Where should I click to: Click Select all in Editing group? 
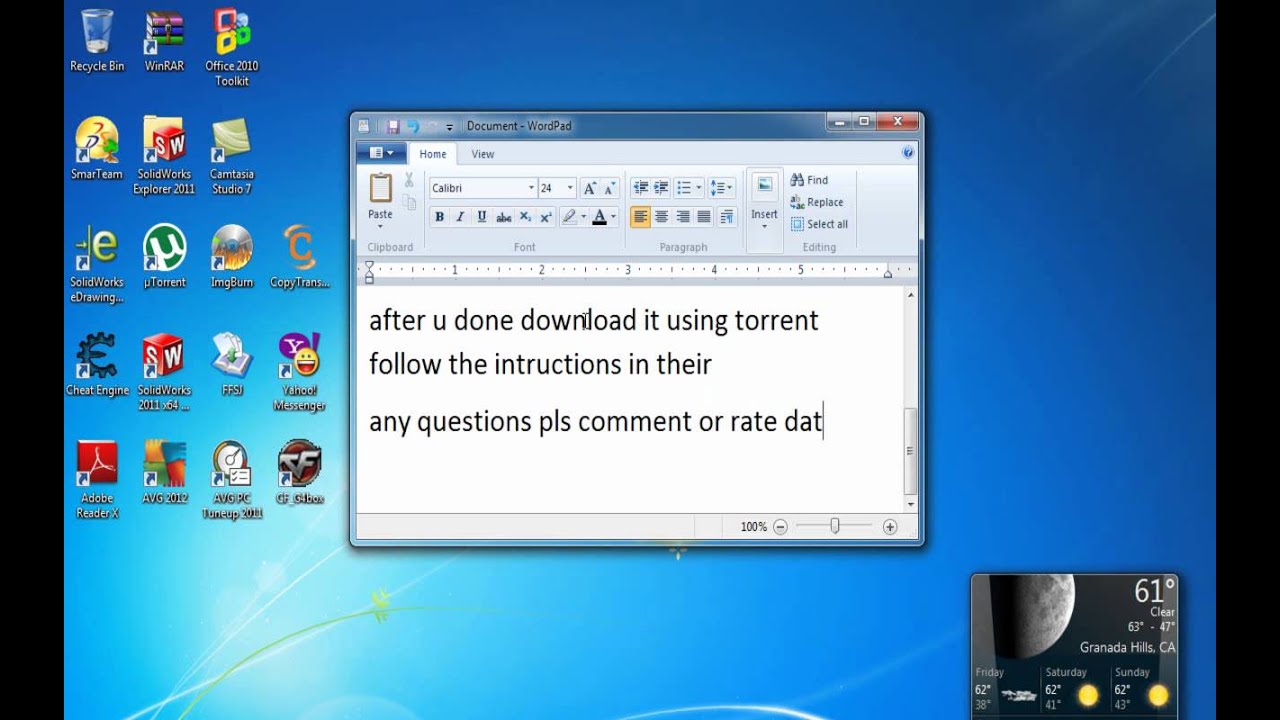pyautogui.click(x=819, y=224)
